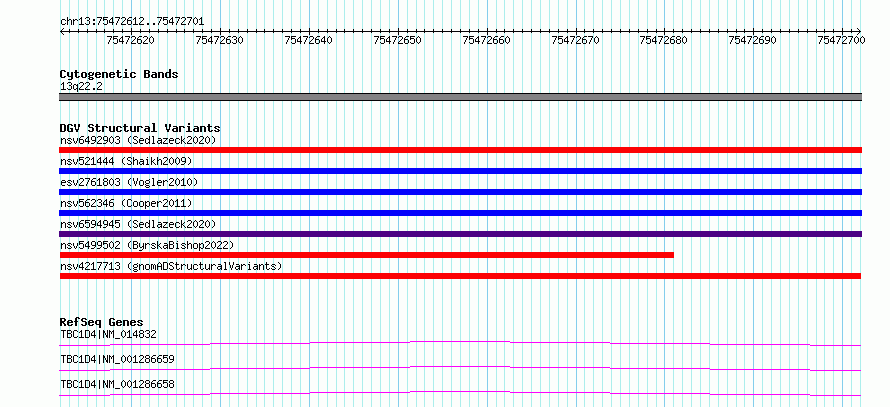Image resolution: width=890 pixels, height=407 pixels.
Task: Select the blue bar for esv2761803
Action: coord(460,192)
